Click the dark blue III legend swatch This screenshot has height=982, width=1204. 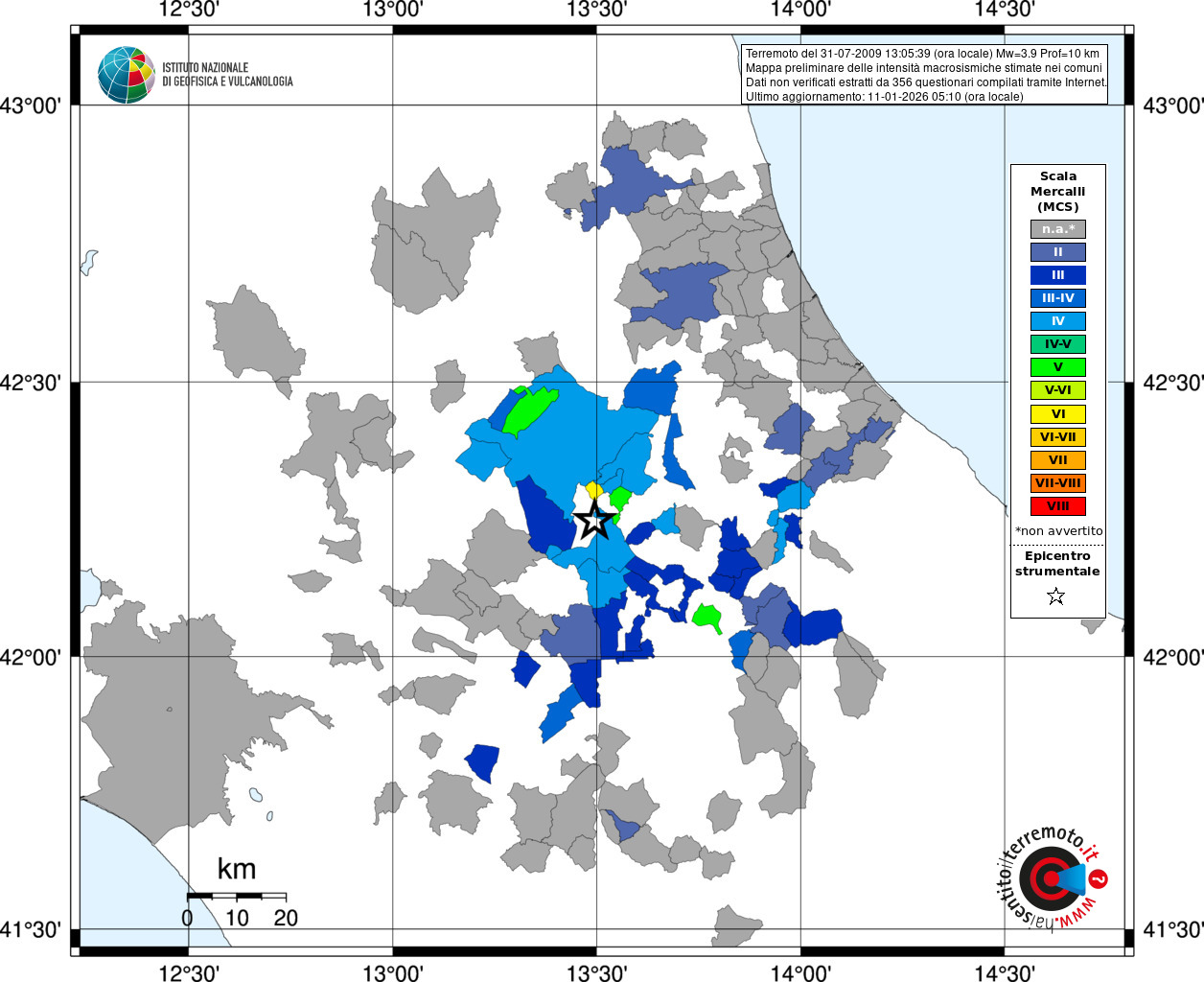click(1057, 275)
